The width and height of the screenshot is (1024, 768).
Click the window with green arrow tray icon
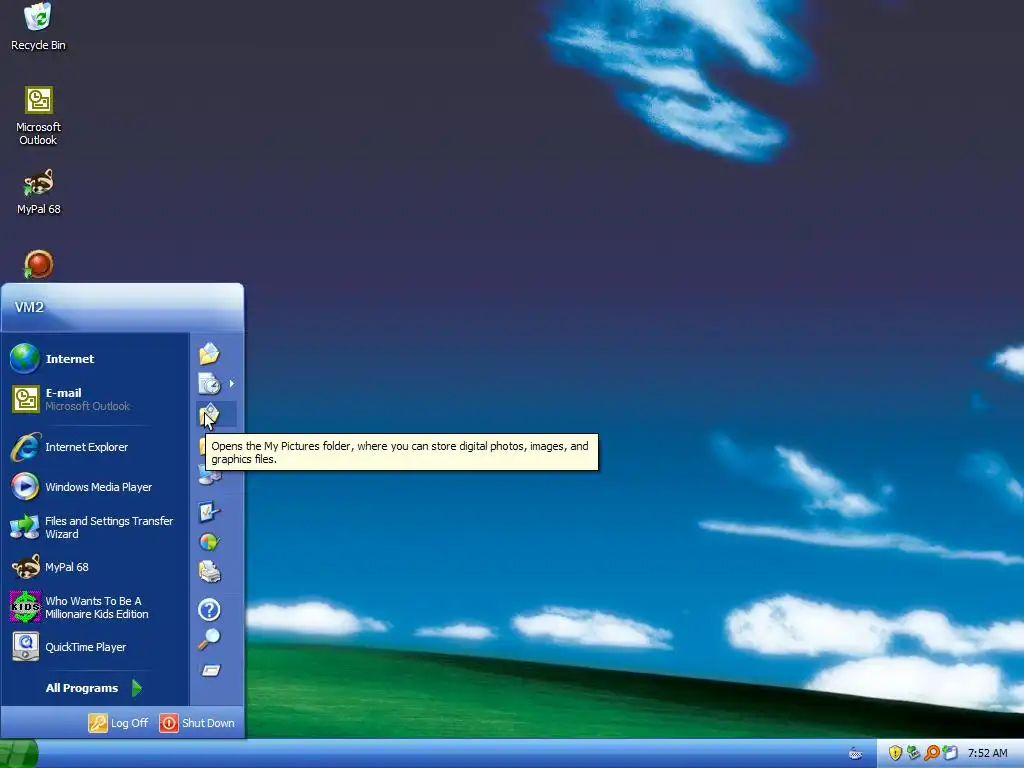[x=950, y=753]
